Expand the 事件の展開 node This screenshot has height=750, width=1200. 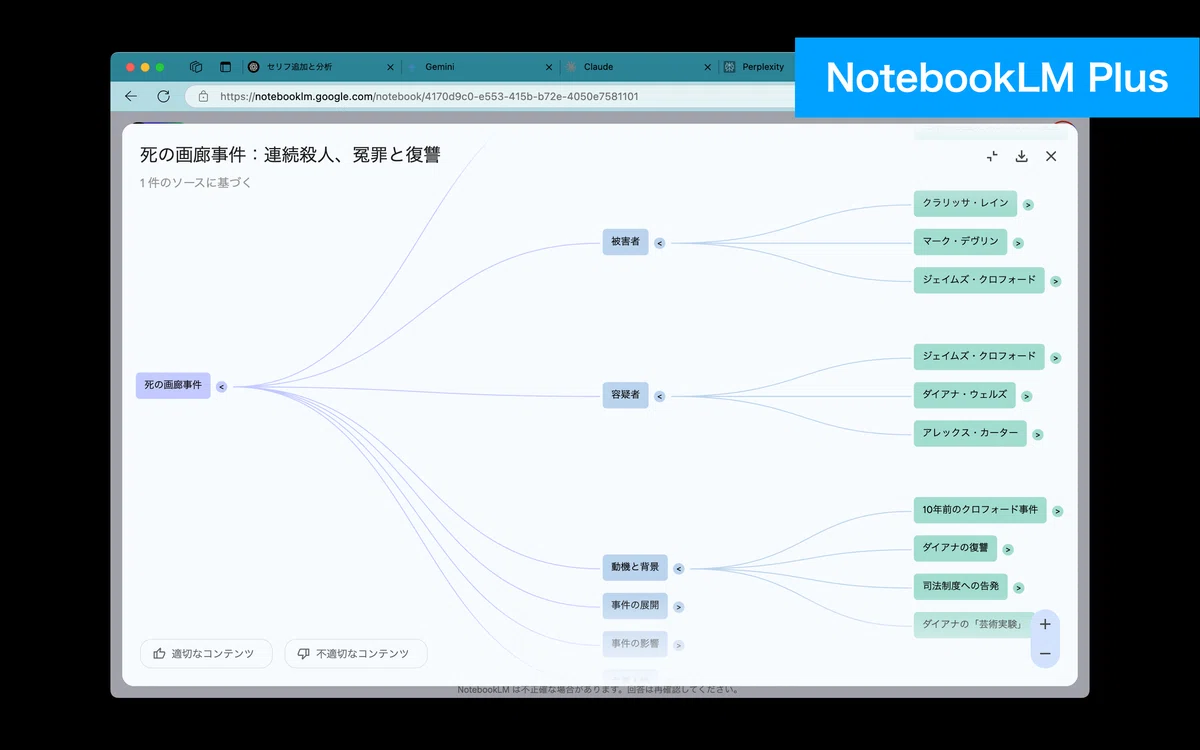pyautogui.click(x=679, y=607)
